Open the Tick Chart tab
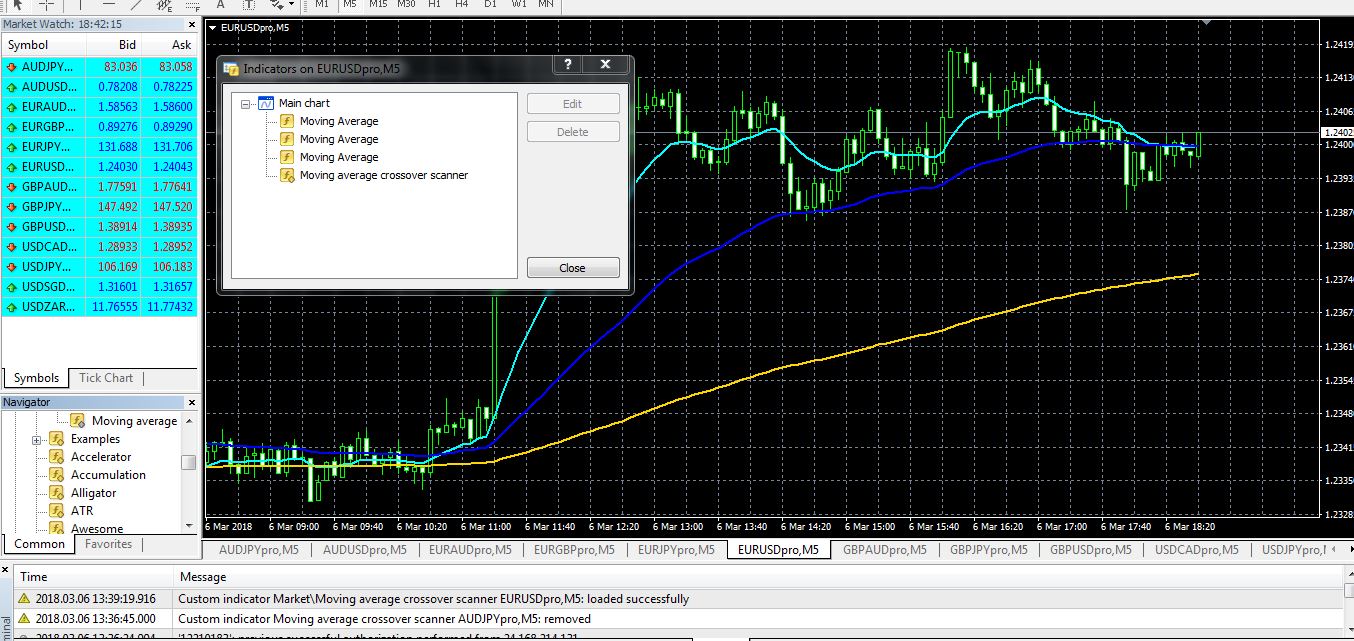The width and height of the screenshot is (1354, 641). (x=105, y=378)
